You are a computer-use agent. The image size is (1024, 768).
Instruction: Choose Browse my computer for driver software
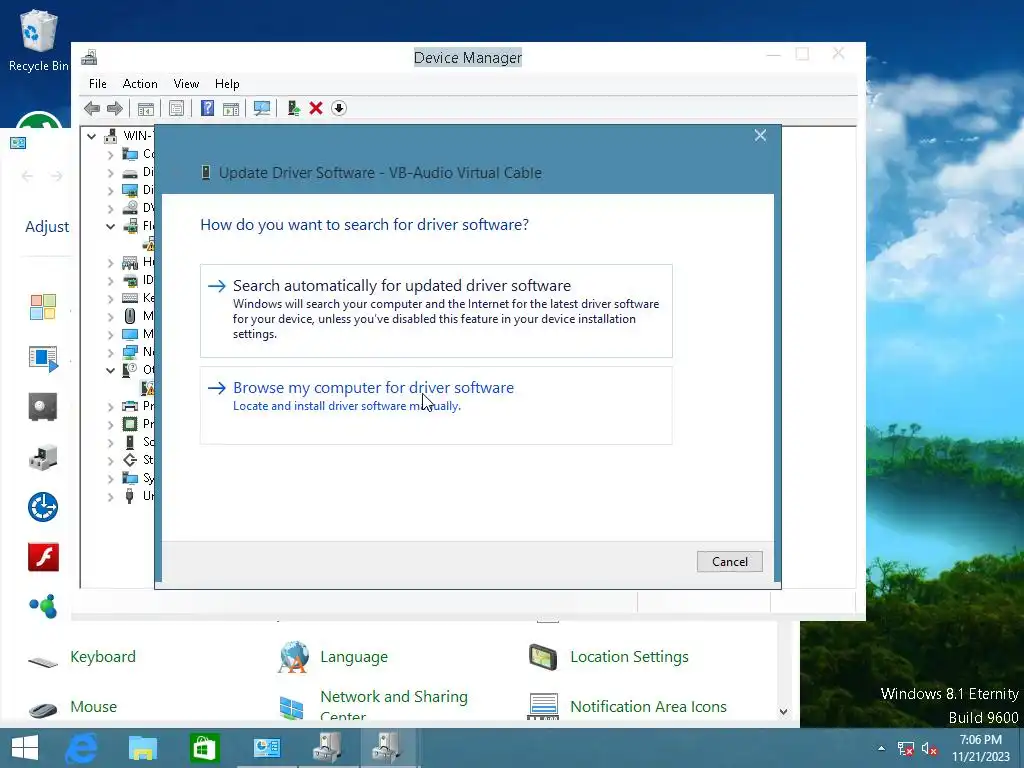pyautogui.click(x=436, y=406)
